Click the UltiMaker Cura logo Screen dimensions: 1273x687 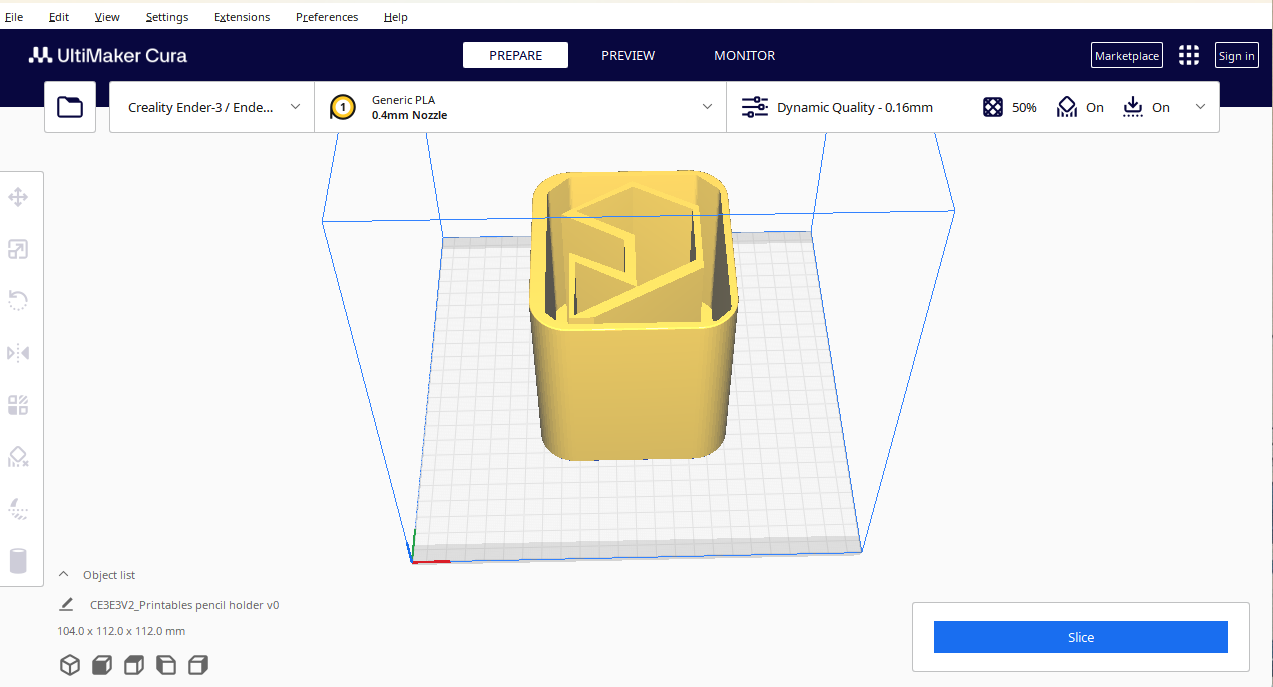108,56
